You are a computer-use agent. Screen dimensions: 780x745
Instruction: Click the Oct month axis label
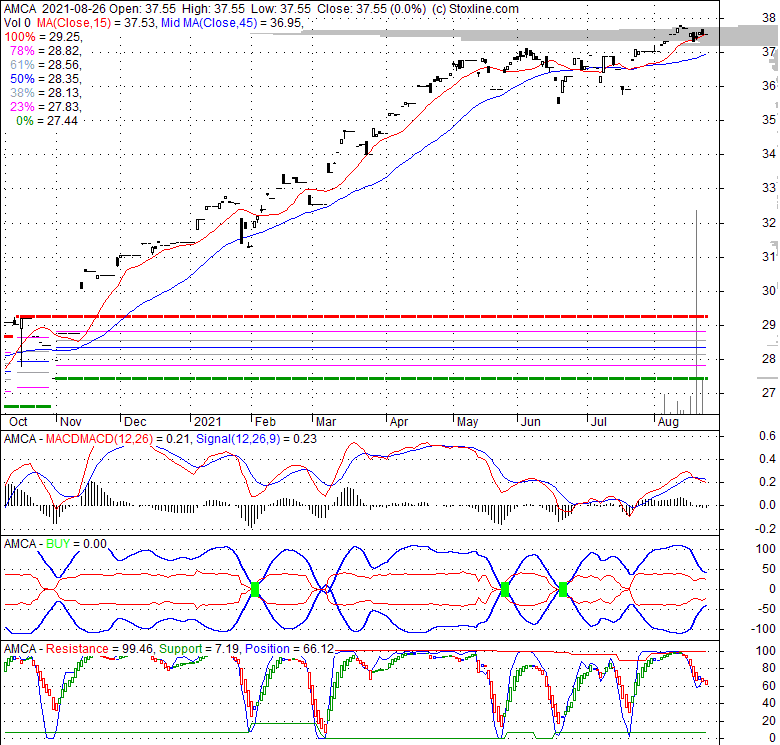click(x=18, y=422)
